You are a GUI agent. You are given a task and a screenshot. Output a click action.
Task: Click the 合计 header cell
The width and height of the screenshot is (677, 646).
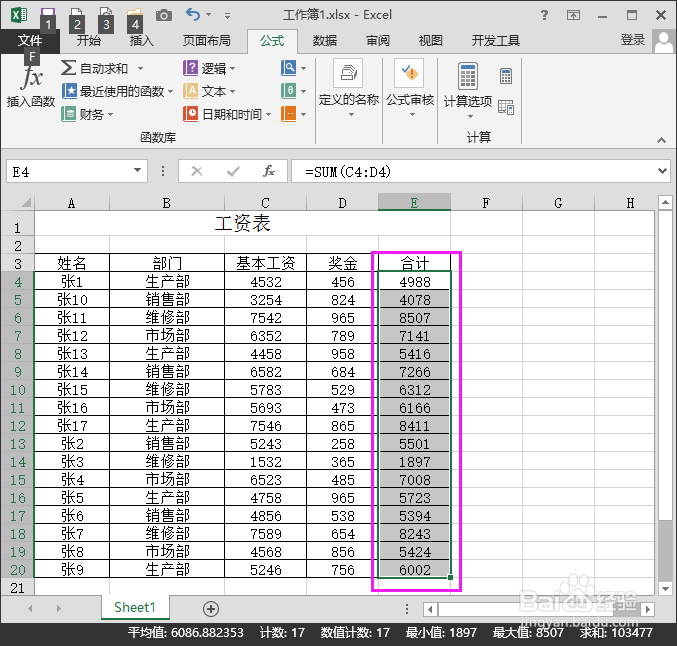click(414, 263)
